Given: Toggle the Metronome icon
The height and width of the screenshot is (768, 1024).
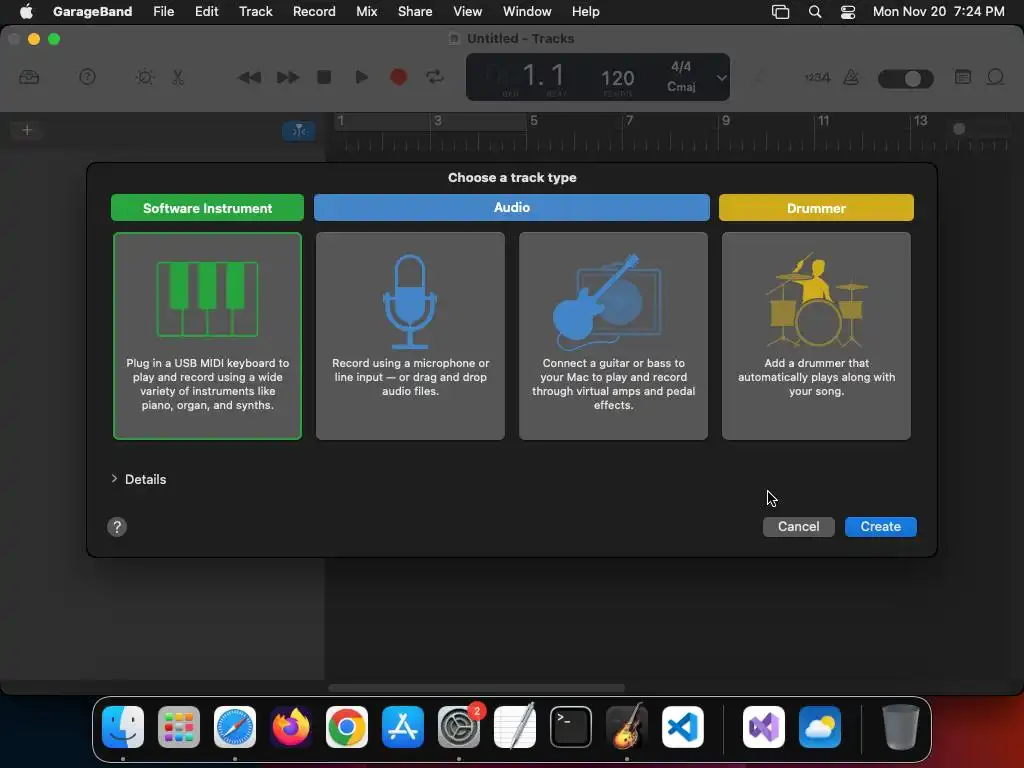Looking at the screenshot, I should coord(851,77).
